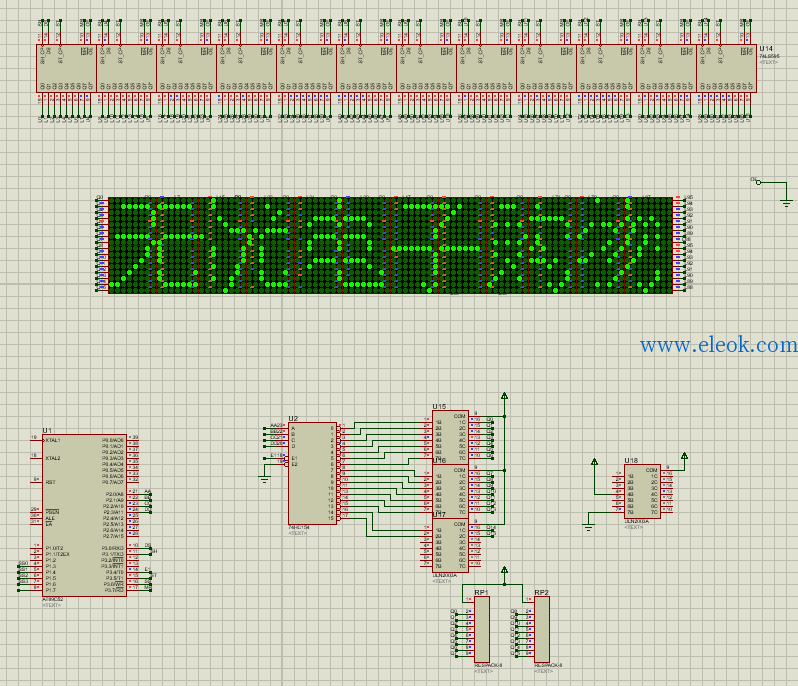Select the U1 microcontroller component body
Image resolution: width=798 pixels, height=686 pixels.
click(x=84, y=515)
